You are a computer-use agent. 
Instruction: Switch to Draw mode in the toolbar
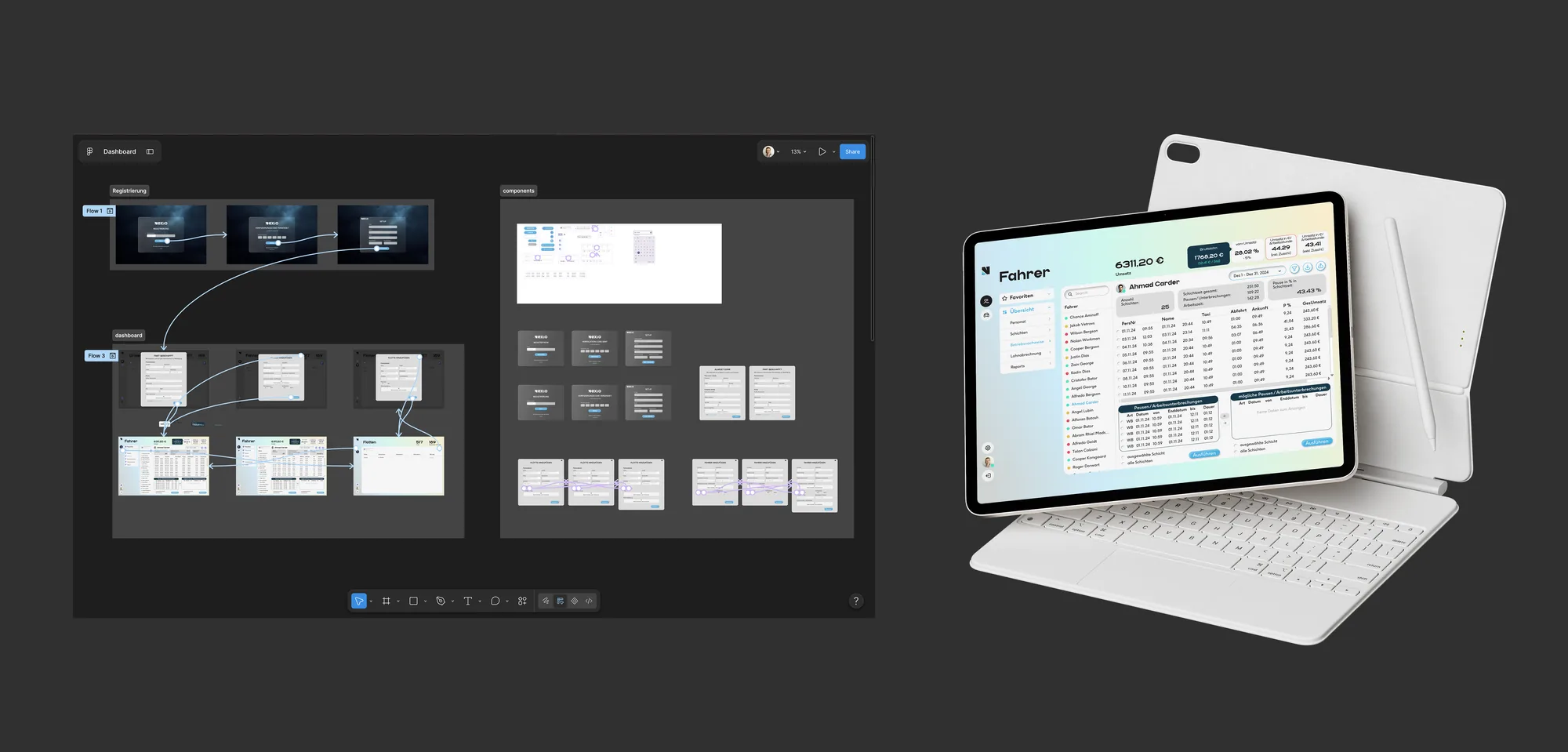pos(546,601)
